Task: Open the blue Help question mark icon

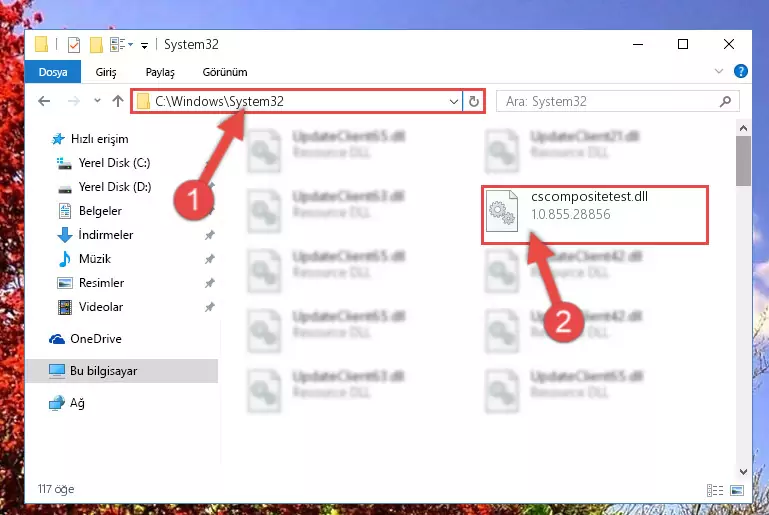Action: (741, 72)
